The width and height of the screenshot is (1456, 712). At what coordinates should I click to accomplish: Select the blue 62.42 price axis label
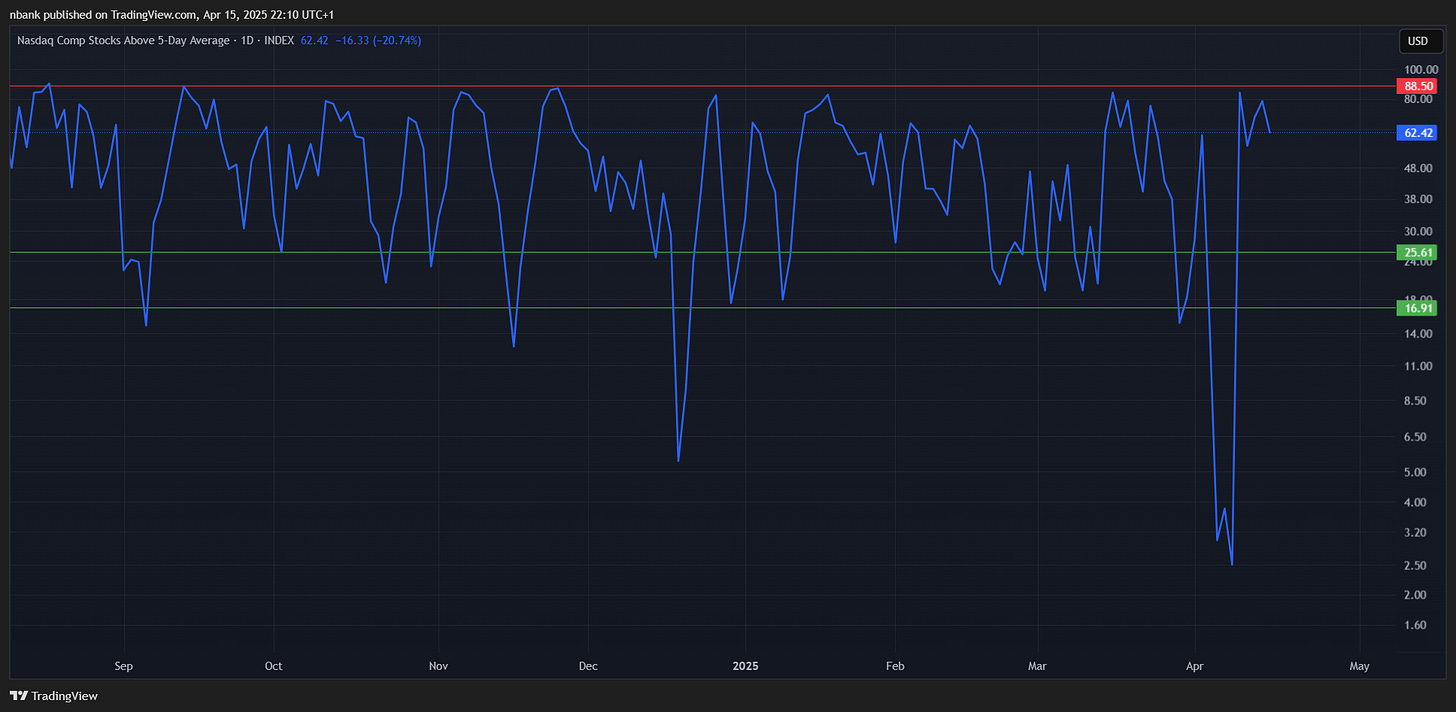[x=1419, y=132]
